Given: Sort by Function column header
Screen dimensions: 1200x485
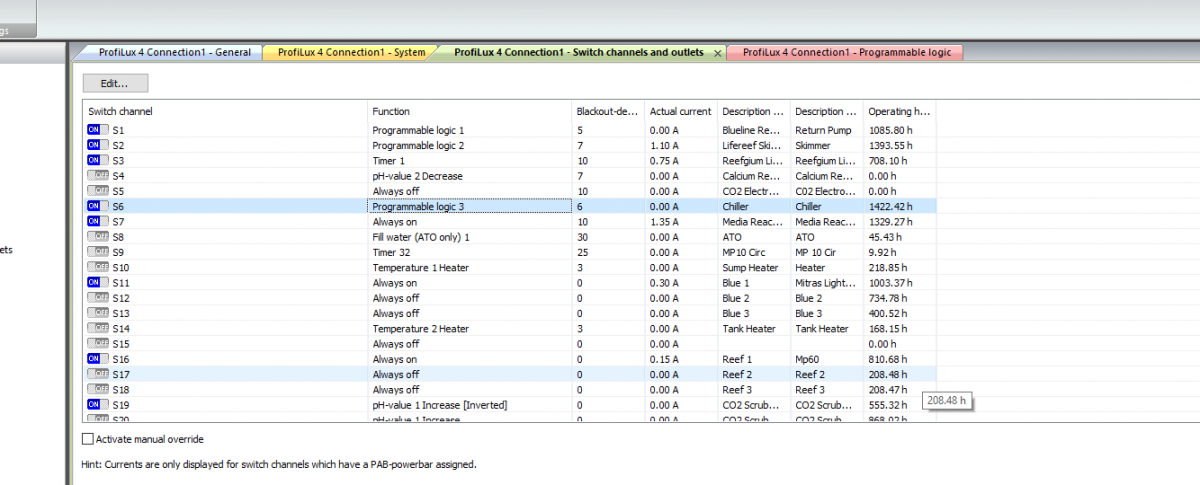Looking at the screenshot, I should (x=470, y=111).
